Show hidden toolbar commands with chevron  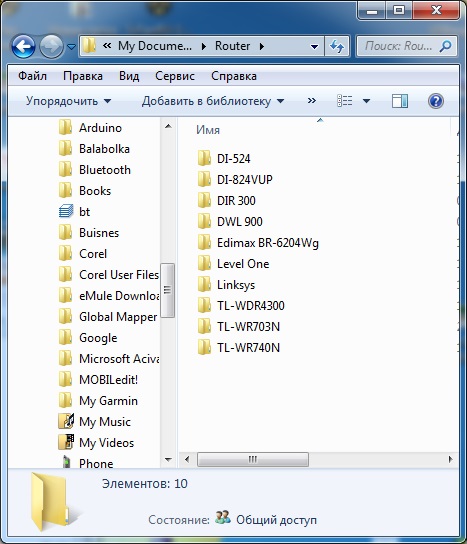tap(312, 101)
